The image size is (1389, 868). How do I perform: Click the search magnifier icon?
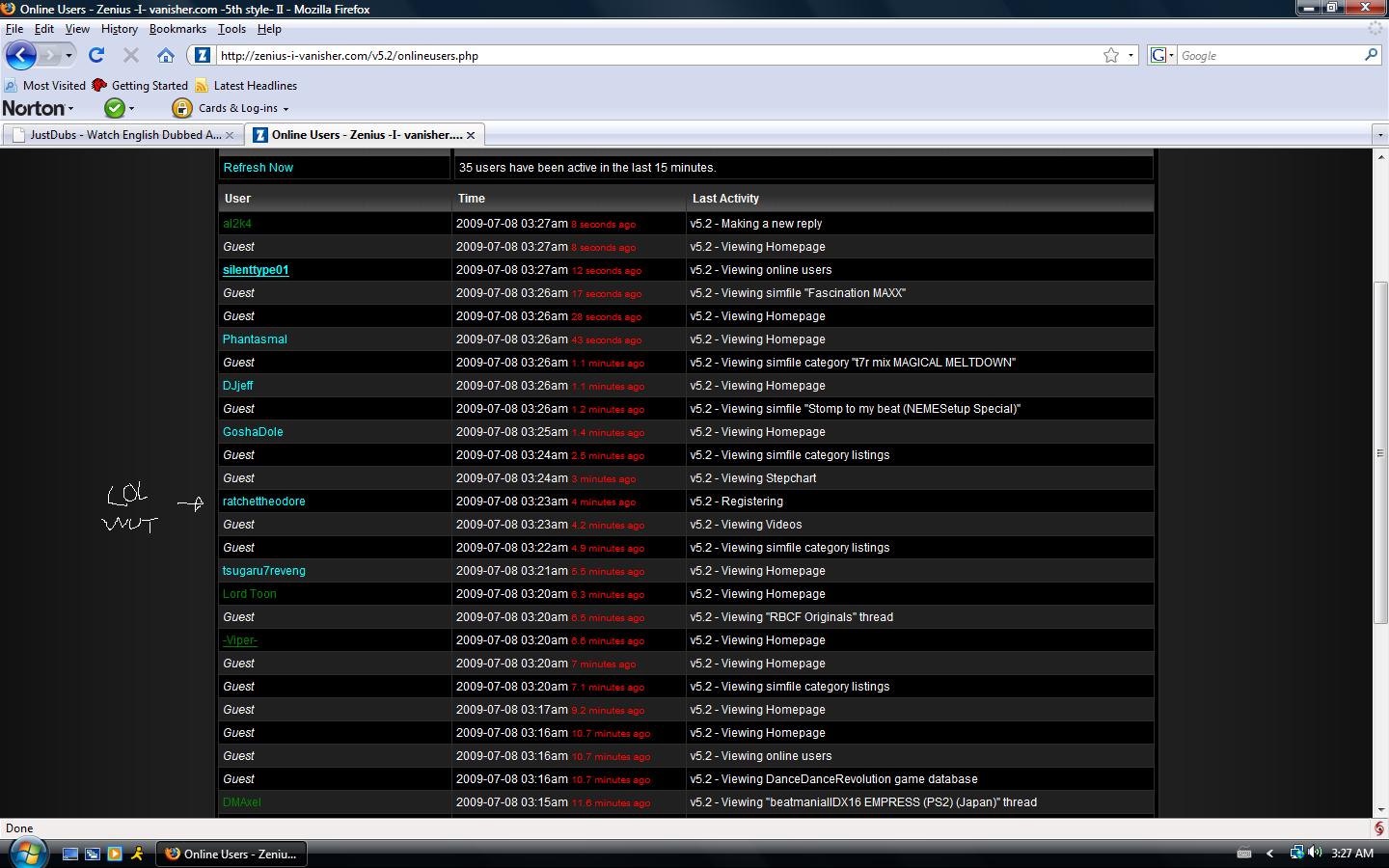click(x=1371, y=55)
